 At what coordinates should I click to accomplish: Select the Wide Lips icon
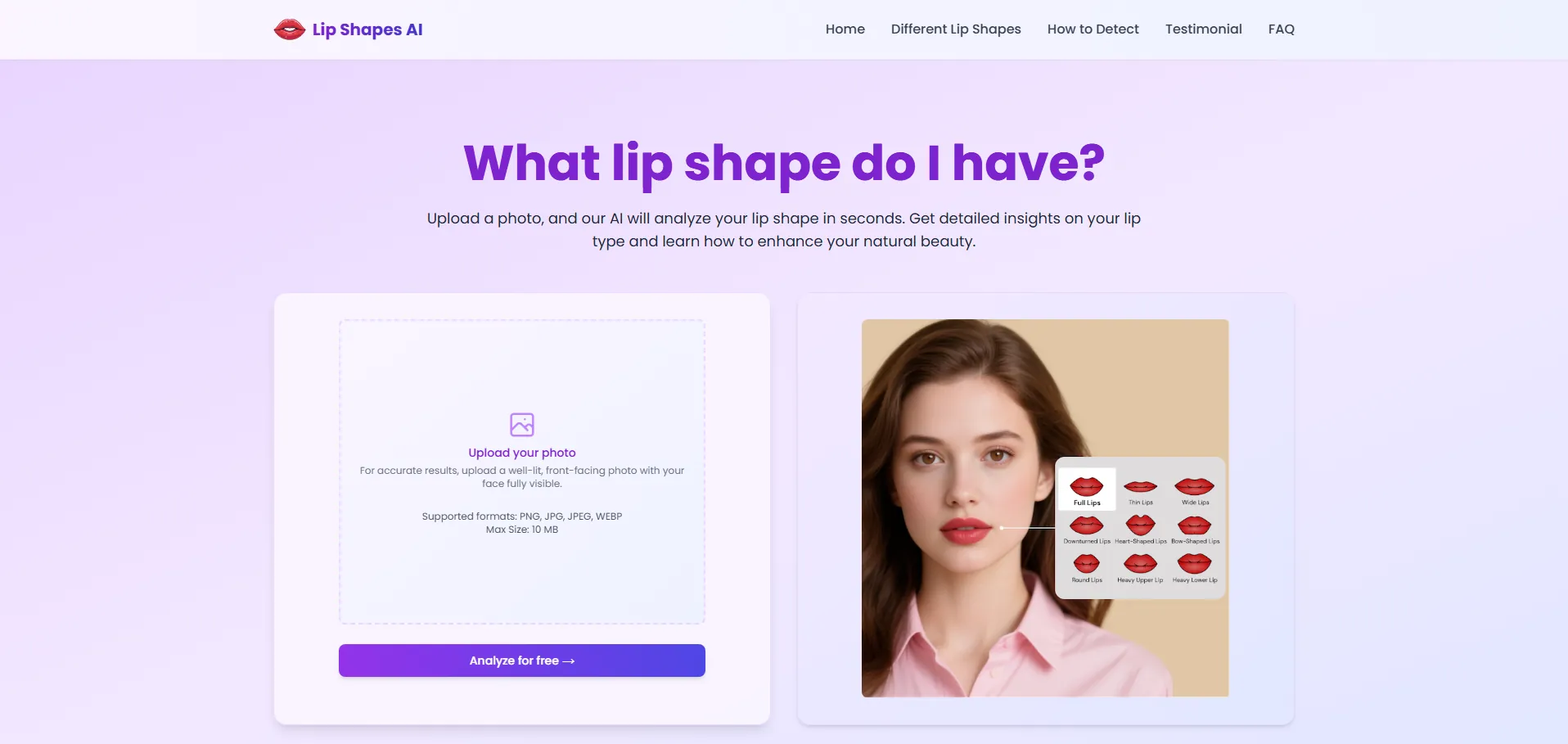[x=1195, y=487]
